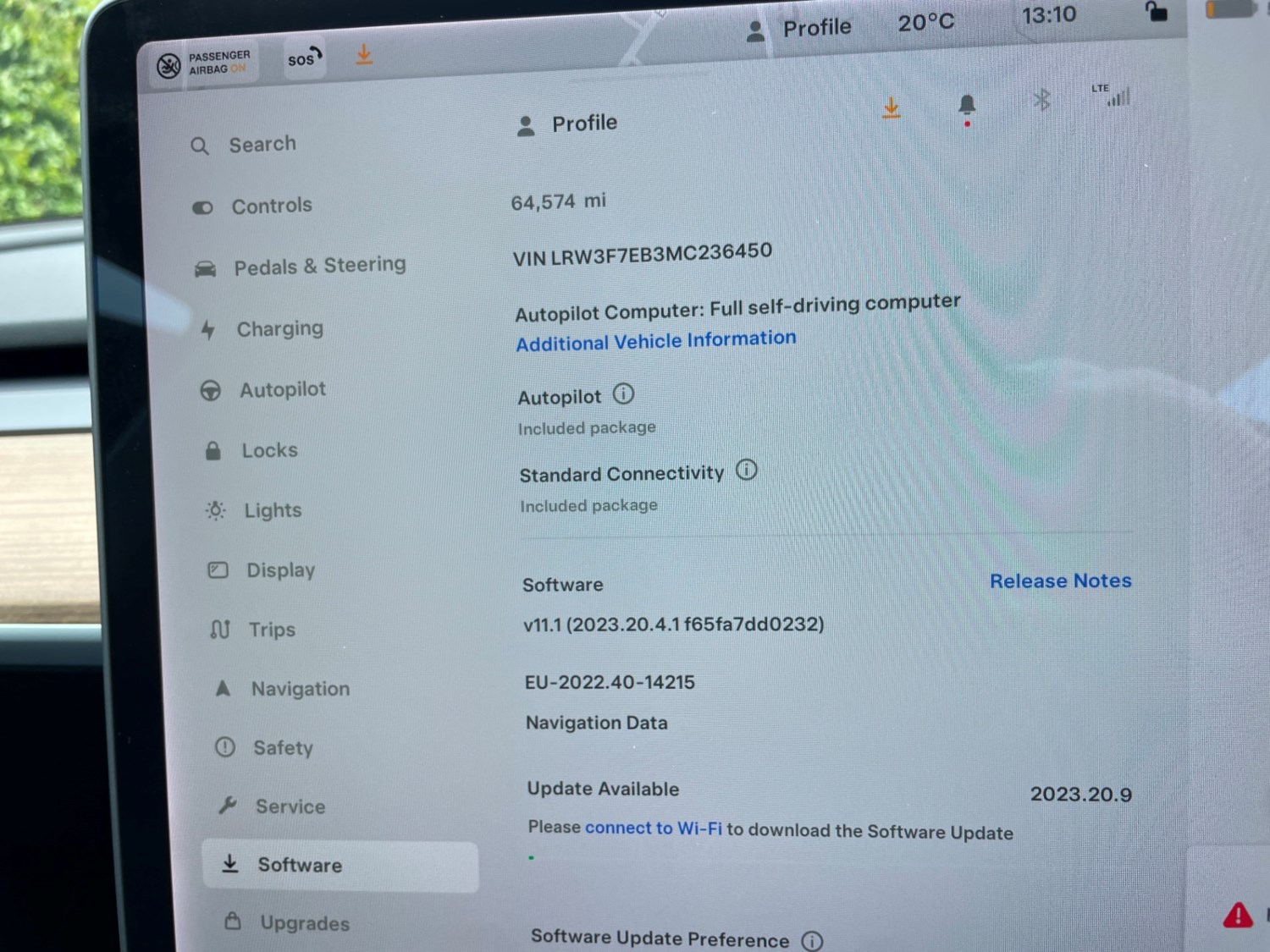The image size is (1270, 952).
Task: Tap the Search magnifier icon
Action: pos(200,146)
